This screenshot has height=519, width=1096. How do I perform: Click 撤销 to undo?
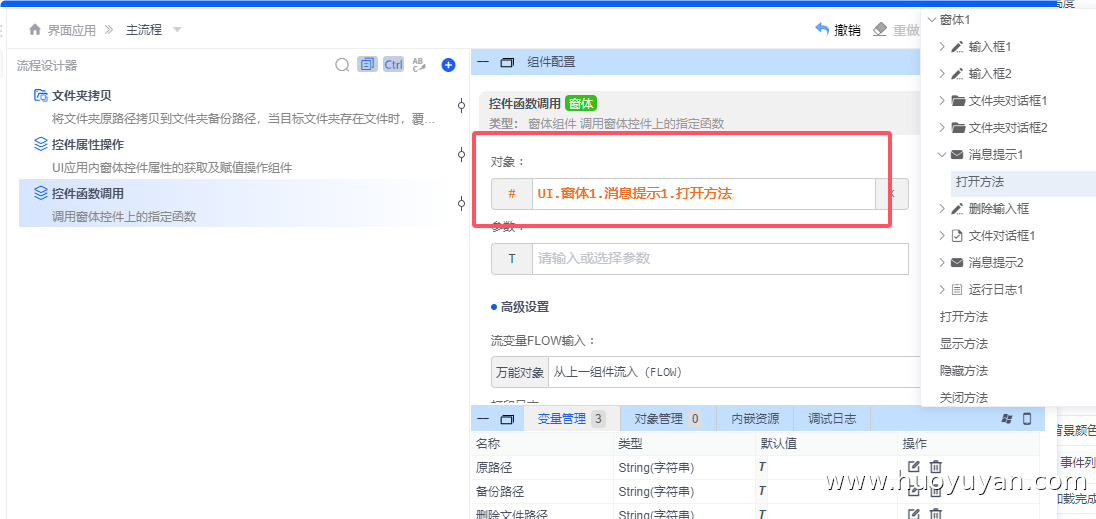[838, 30]
